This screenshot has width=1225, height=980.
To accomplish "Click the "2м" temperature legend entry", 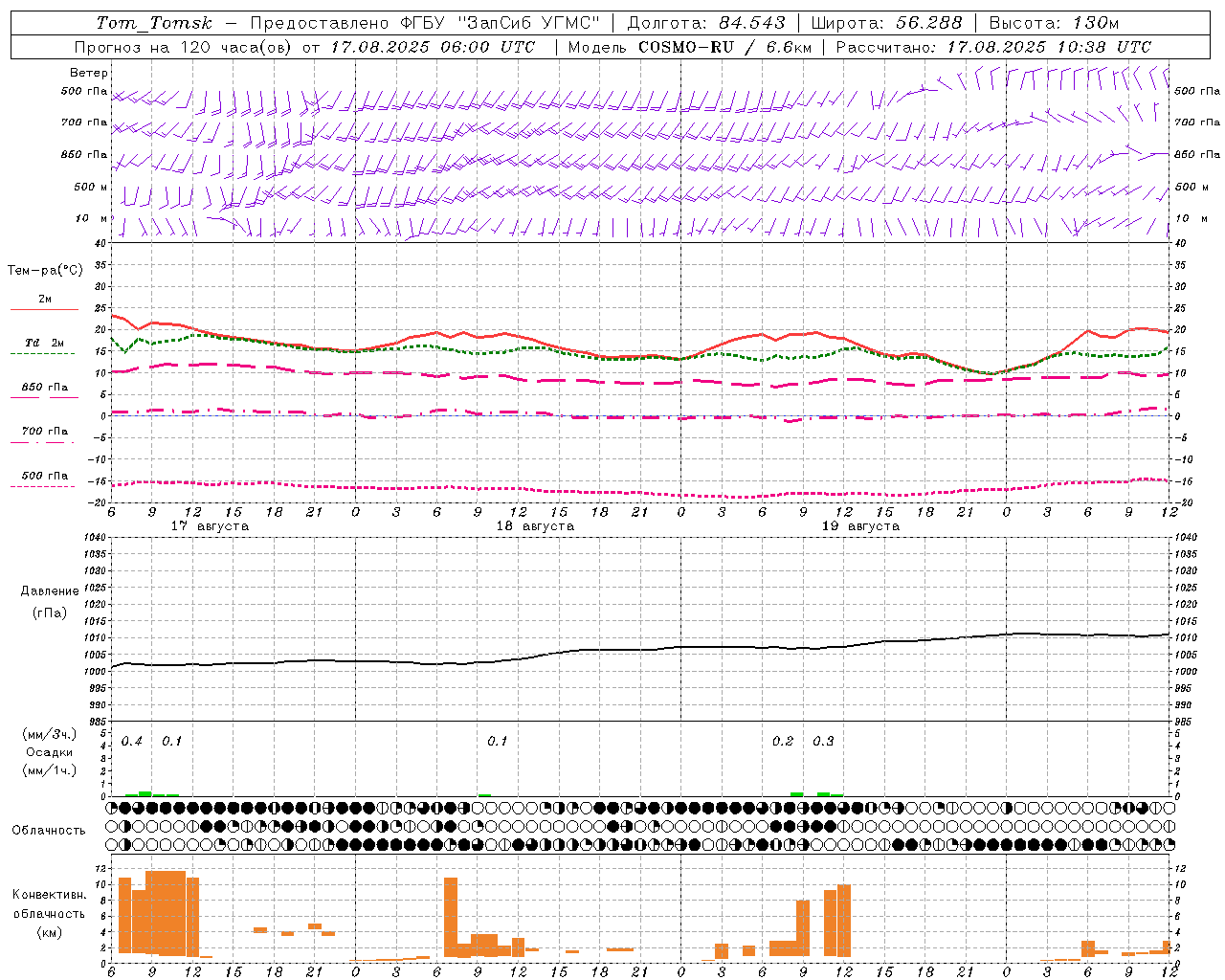I will coord(44,300).
